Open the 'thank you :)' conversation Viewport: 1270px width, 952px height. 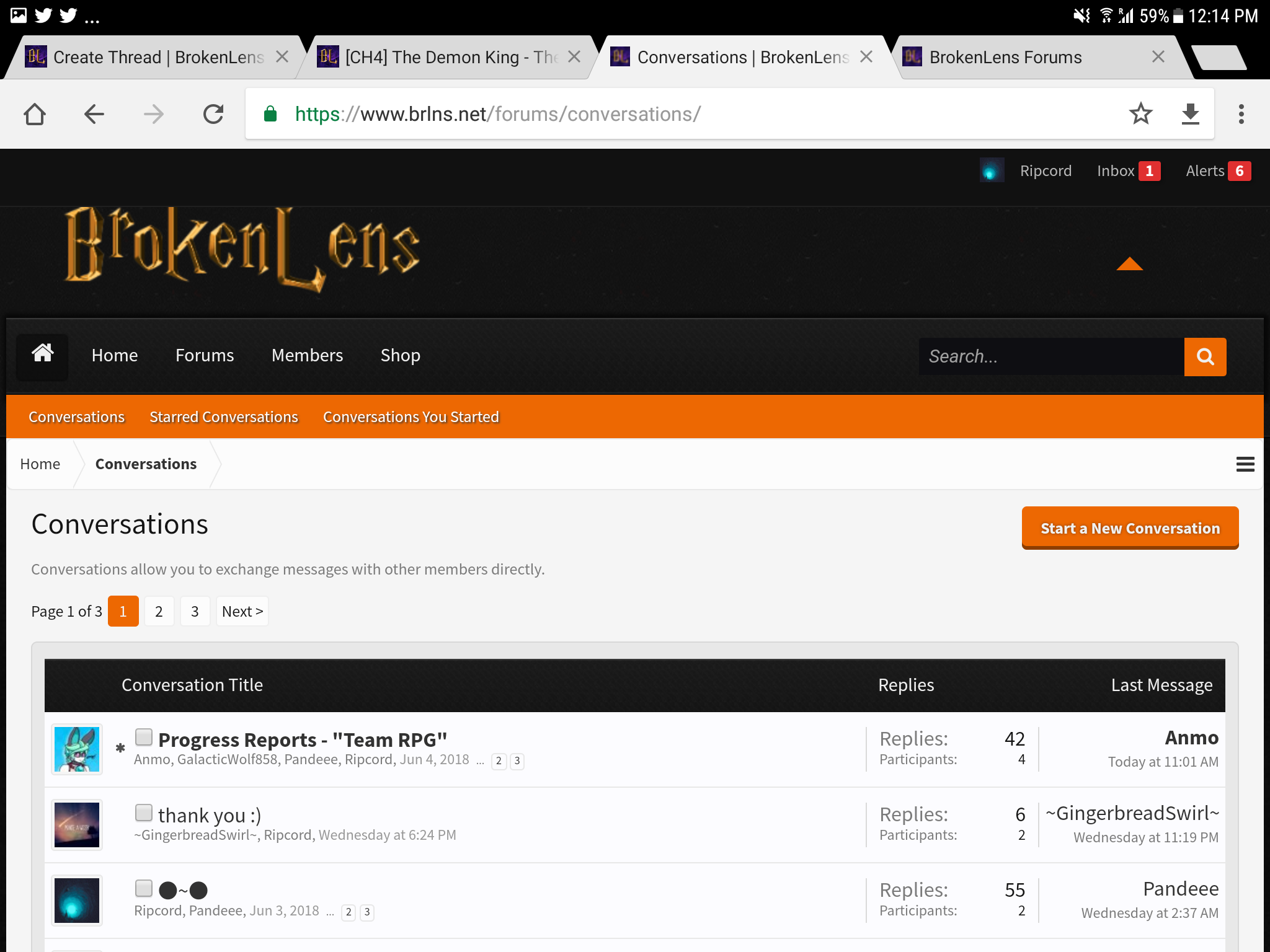(210, 816)
